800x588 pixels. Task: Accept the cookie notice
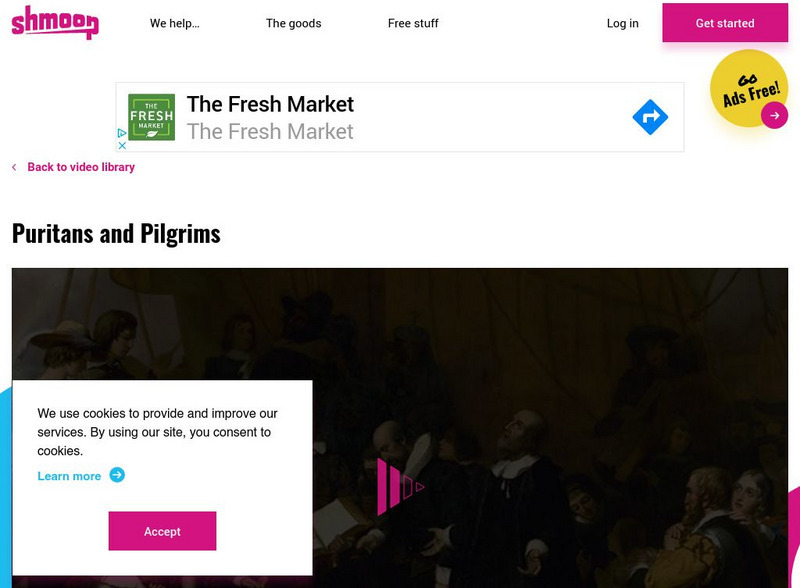point(162,531)
